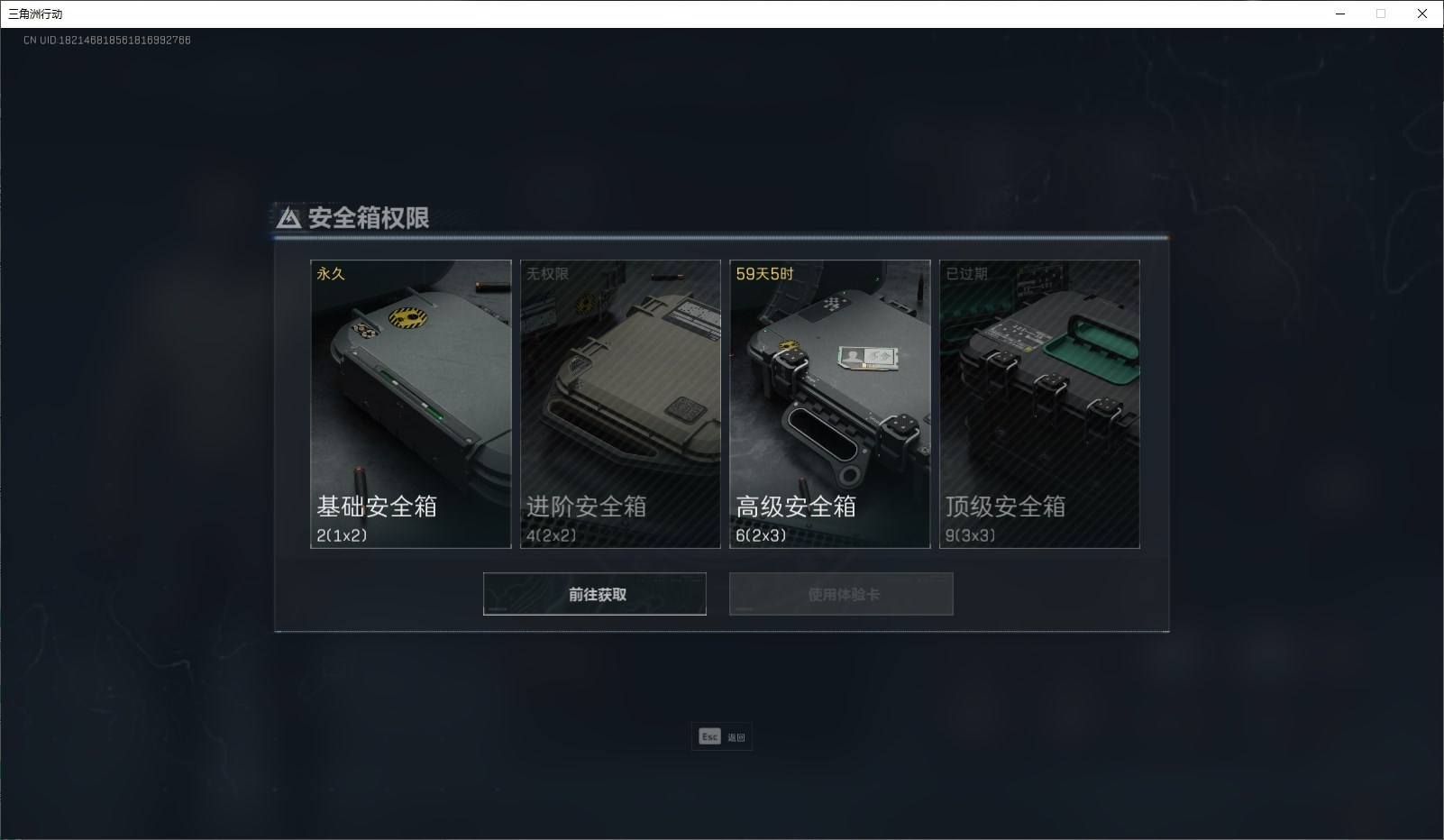Screen dimensions: 1444x840
Task: Click the disabled maximize window icon
Action: (1381, 14)
